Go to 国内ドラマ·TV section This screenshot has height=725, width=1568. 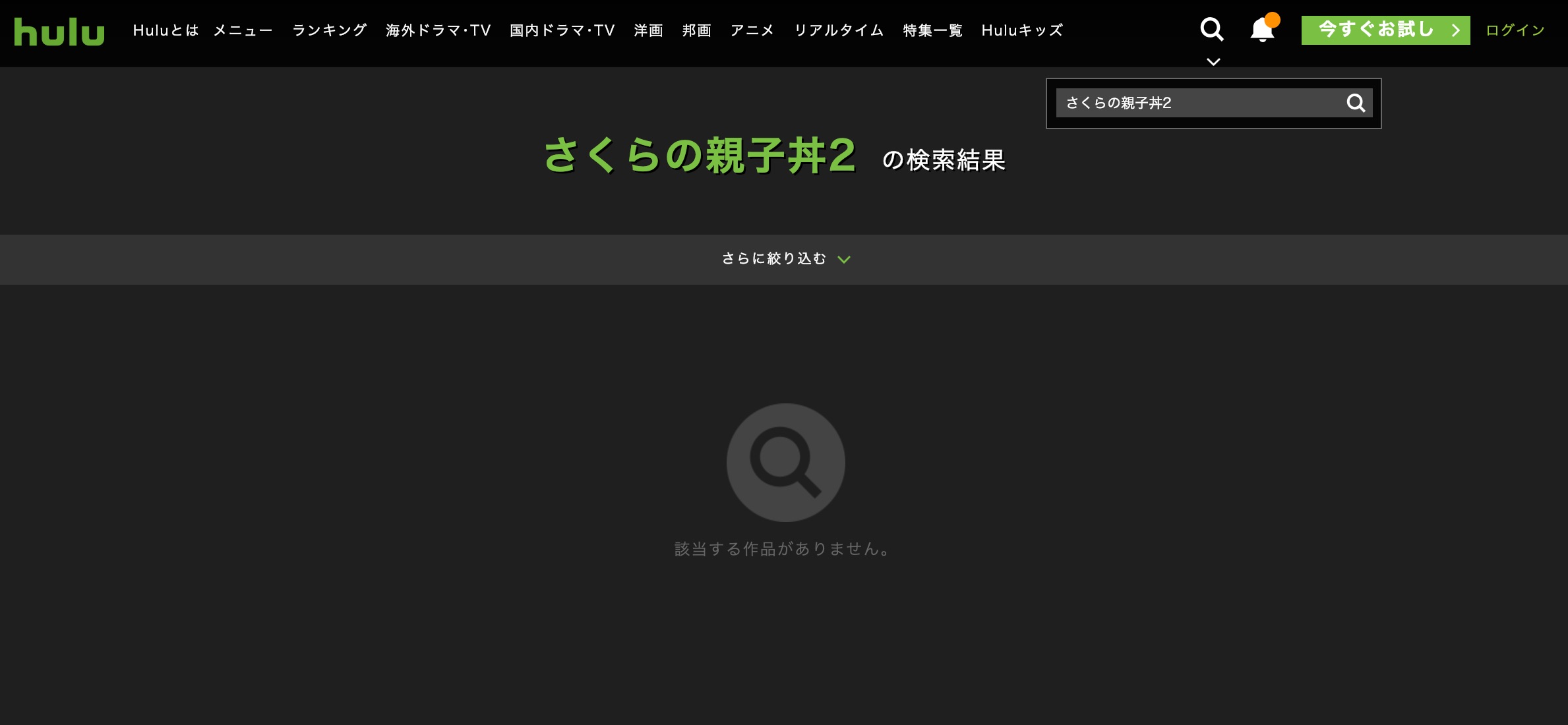(562, 30)
